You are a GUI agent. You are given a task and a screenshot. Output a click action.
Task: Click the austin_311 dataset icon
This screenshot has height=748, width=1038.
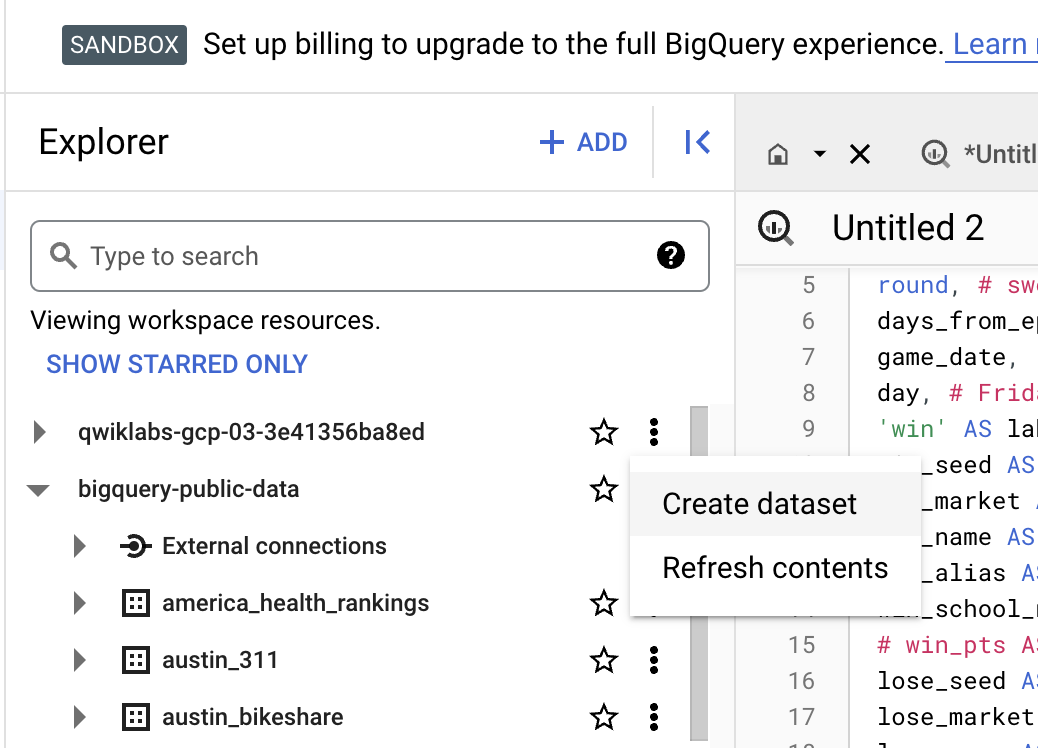[136, 660]
